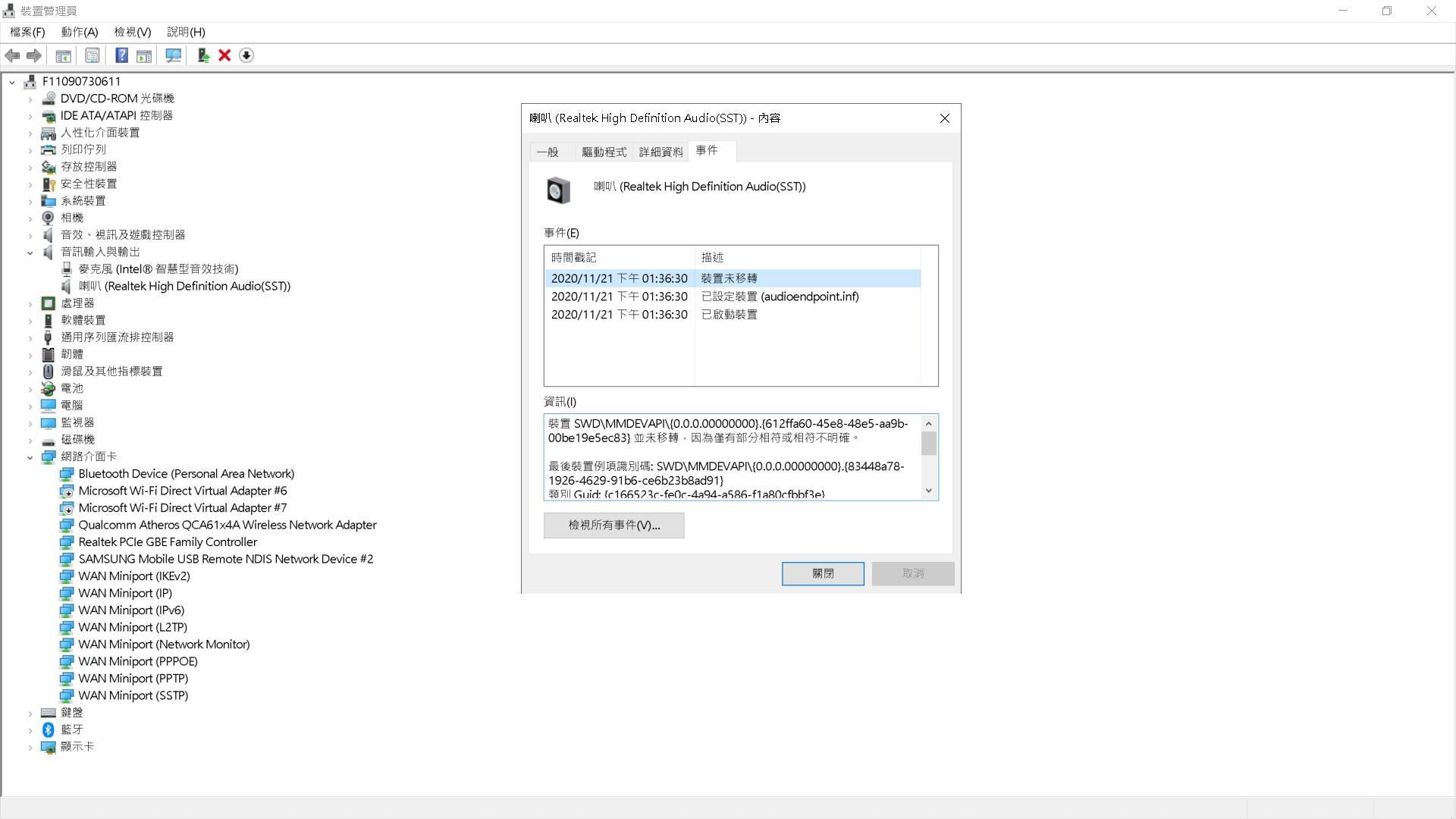Click the Properties icon in the toolbar
The height and width of the screenshot is (819, 1456).
(92, 55)
